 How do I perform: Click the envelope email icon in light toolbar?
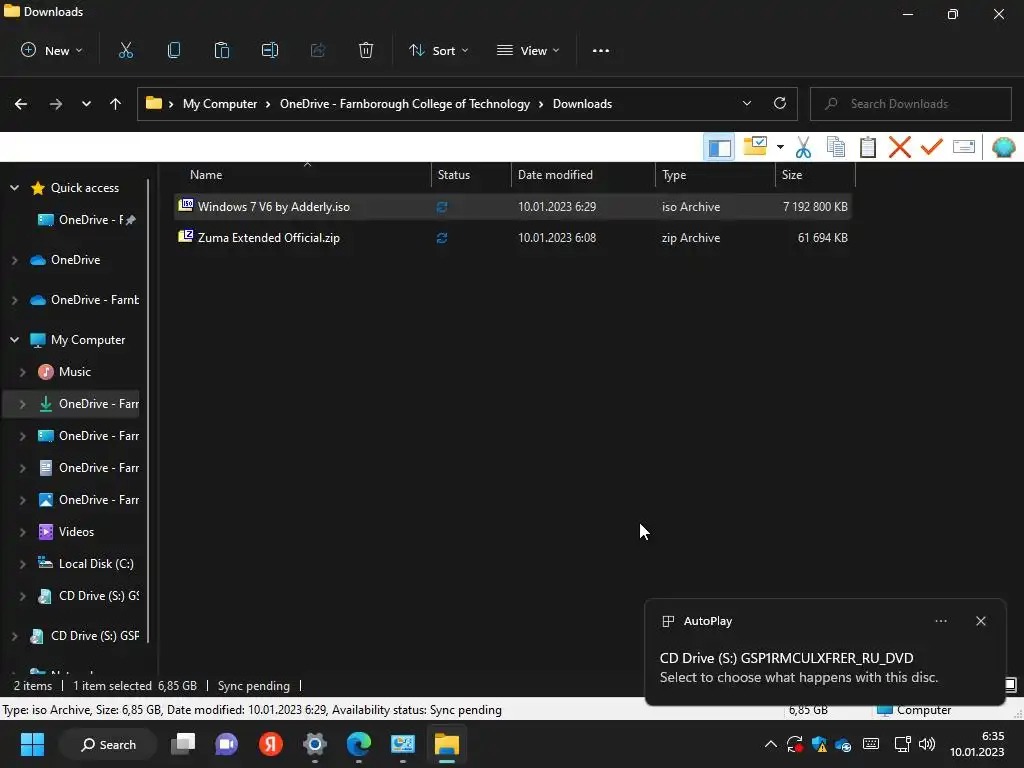pyautogui.click(x=964, y=147)
